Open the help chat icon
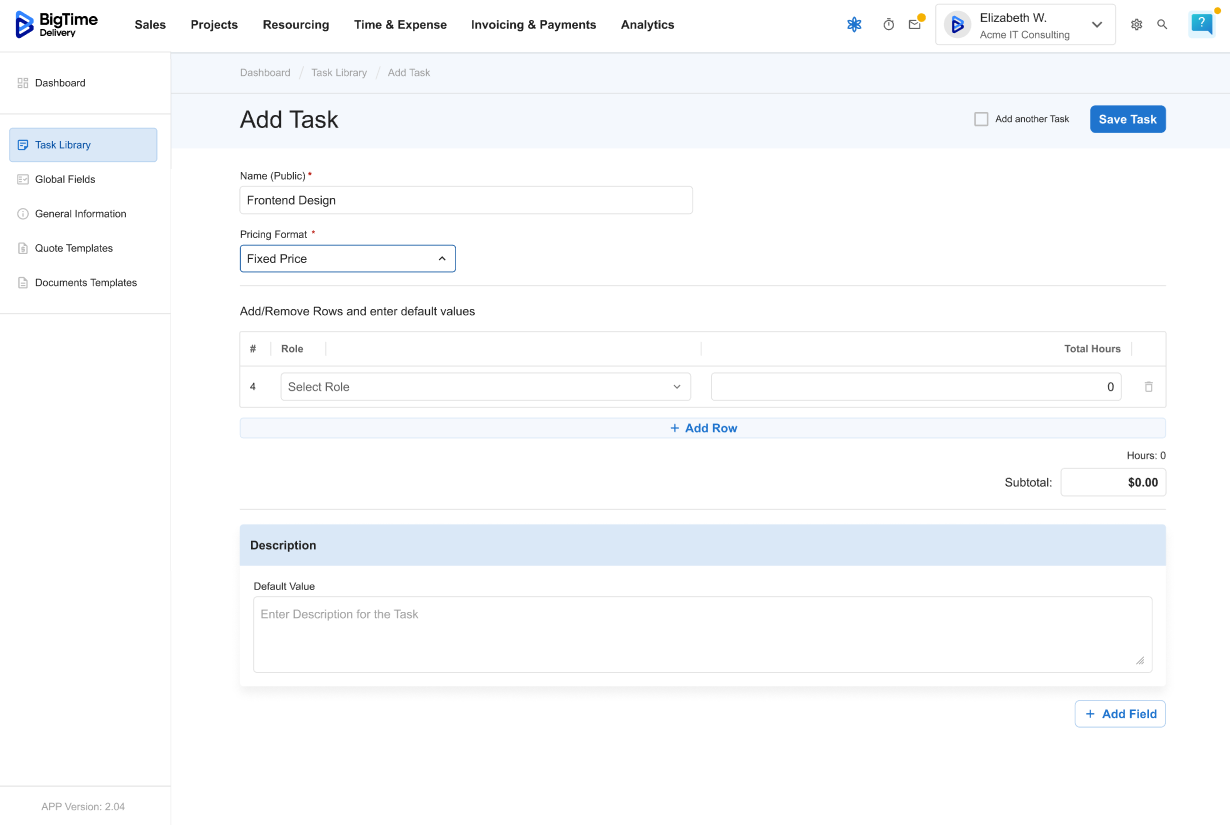This screenshot has height=825, width=1230. pyautogui.click(x=1201, y=24)
